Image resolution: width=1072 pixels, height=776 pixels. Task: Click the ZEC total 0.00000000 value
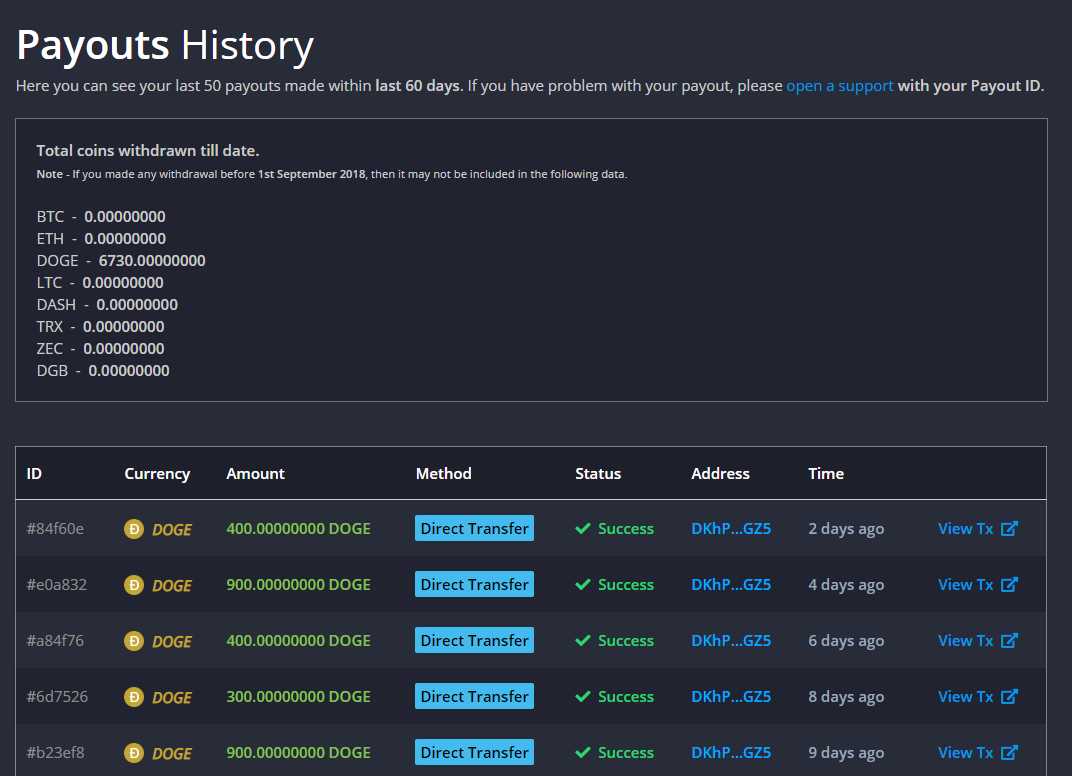(x=124, y=348)
